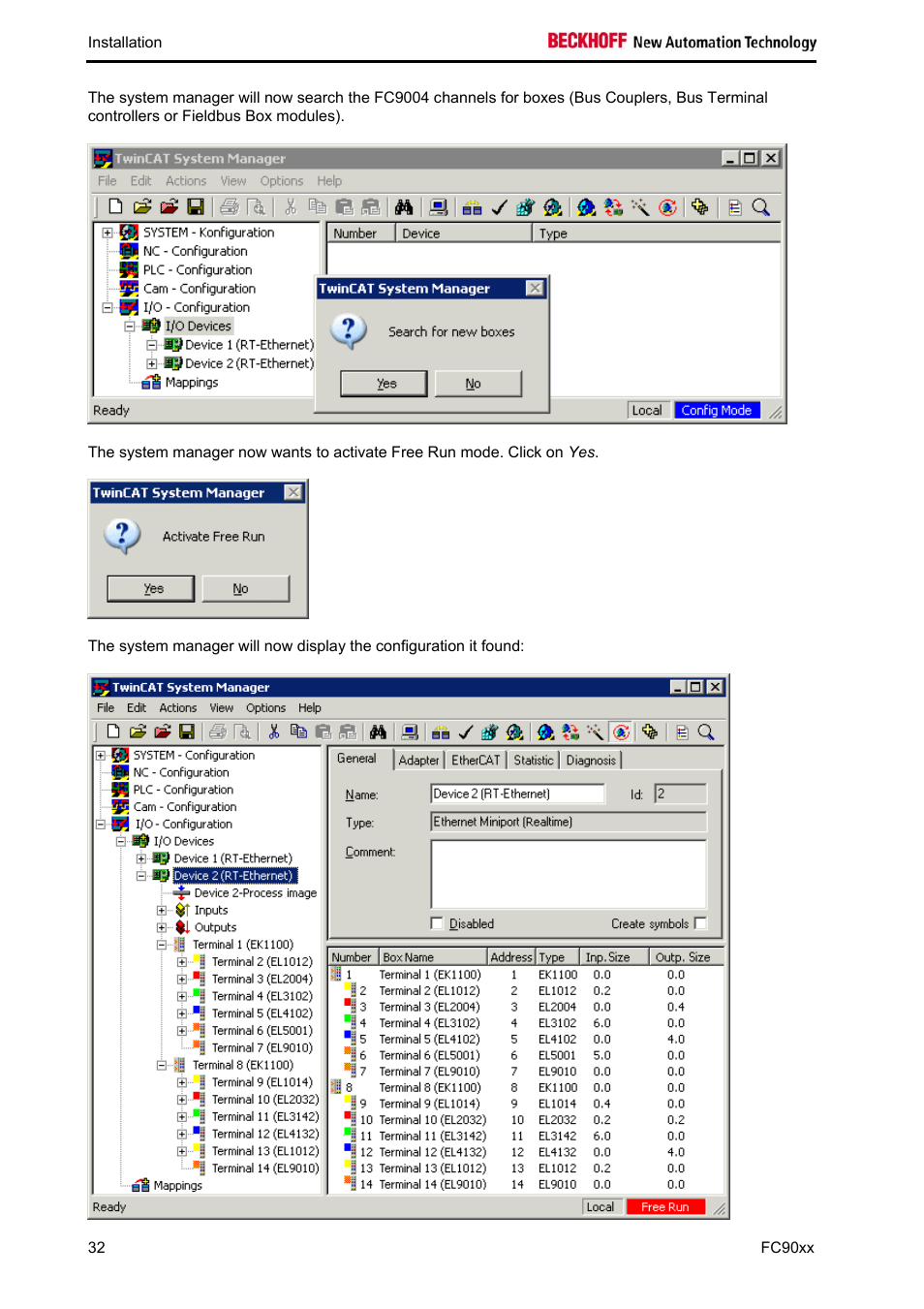Click checkmark Check Configuration icon in lower window

[x=465, y=732]
